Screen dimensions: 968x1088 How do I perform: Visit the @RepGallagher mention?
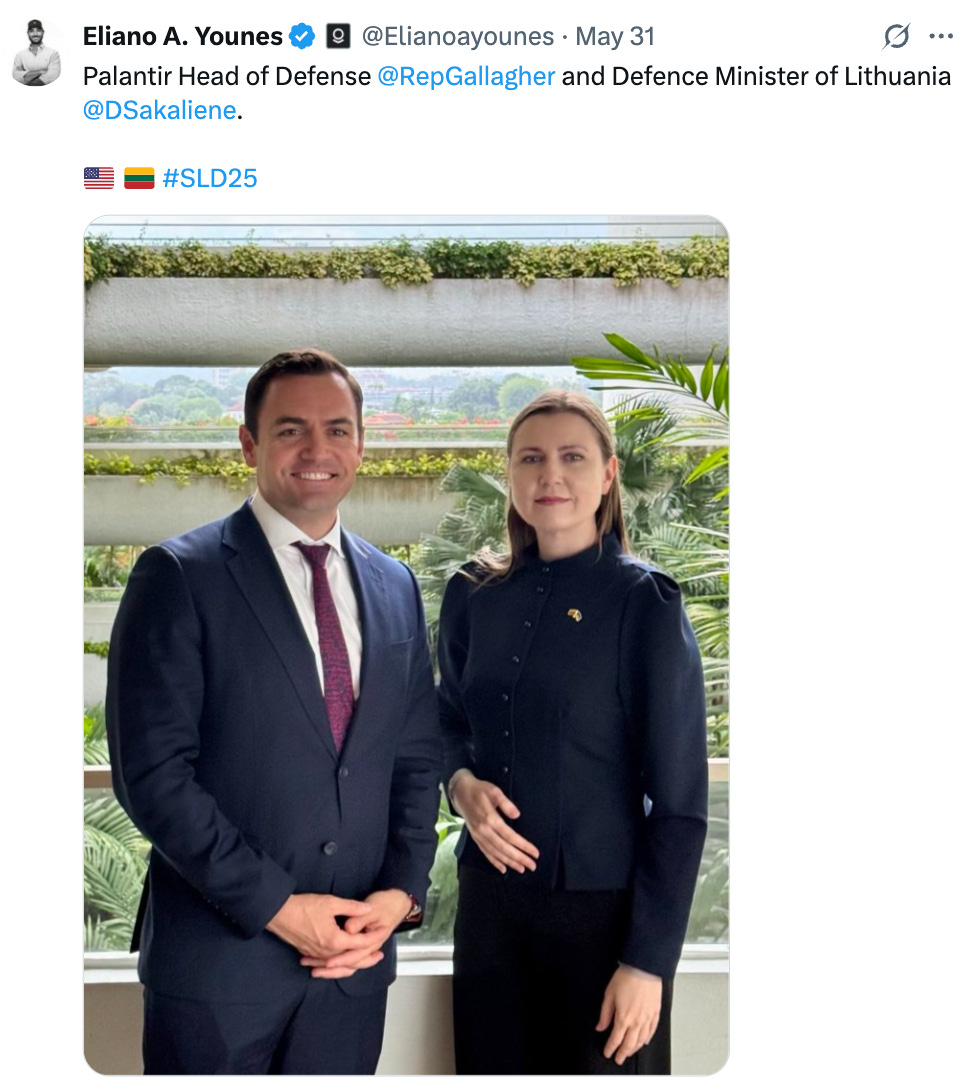click(x=466, y=76)
